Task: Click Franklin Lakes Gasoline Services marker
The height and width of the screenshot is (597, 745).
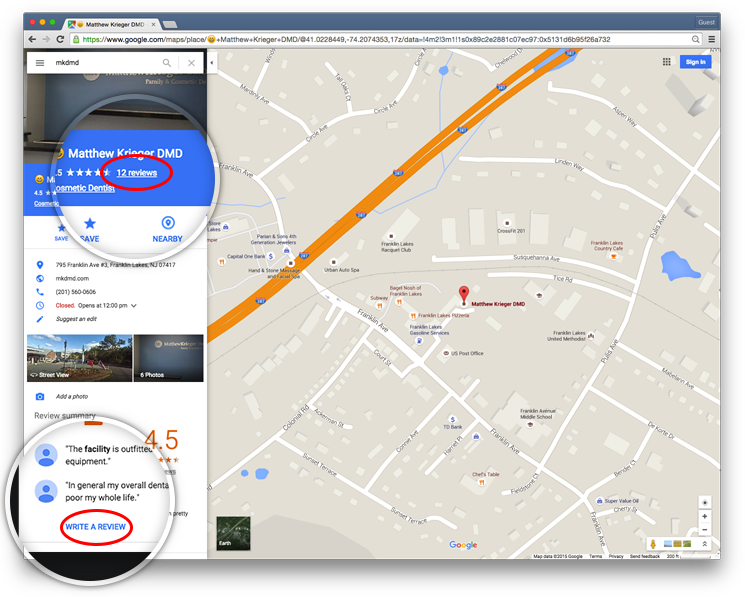Action: tap(419, 341)
